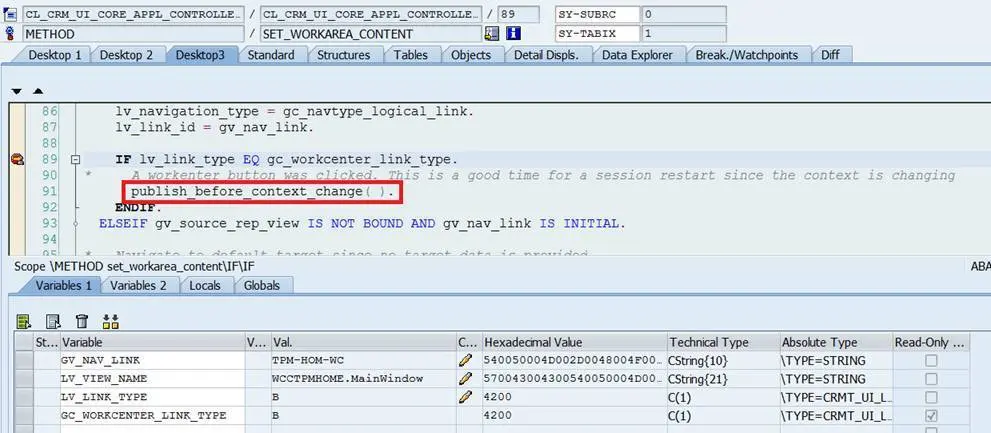Click publish_before_context_change( ) at line 91
991x433 pixels.
(262, 191)
